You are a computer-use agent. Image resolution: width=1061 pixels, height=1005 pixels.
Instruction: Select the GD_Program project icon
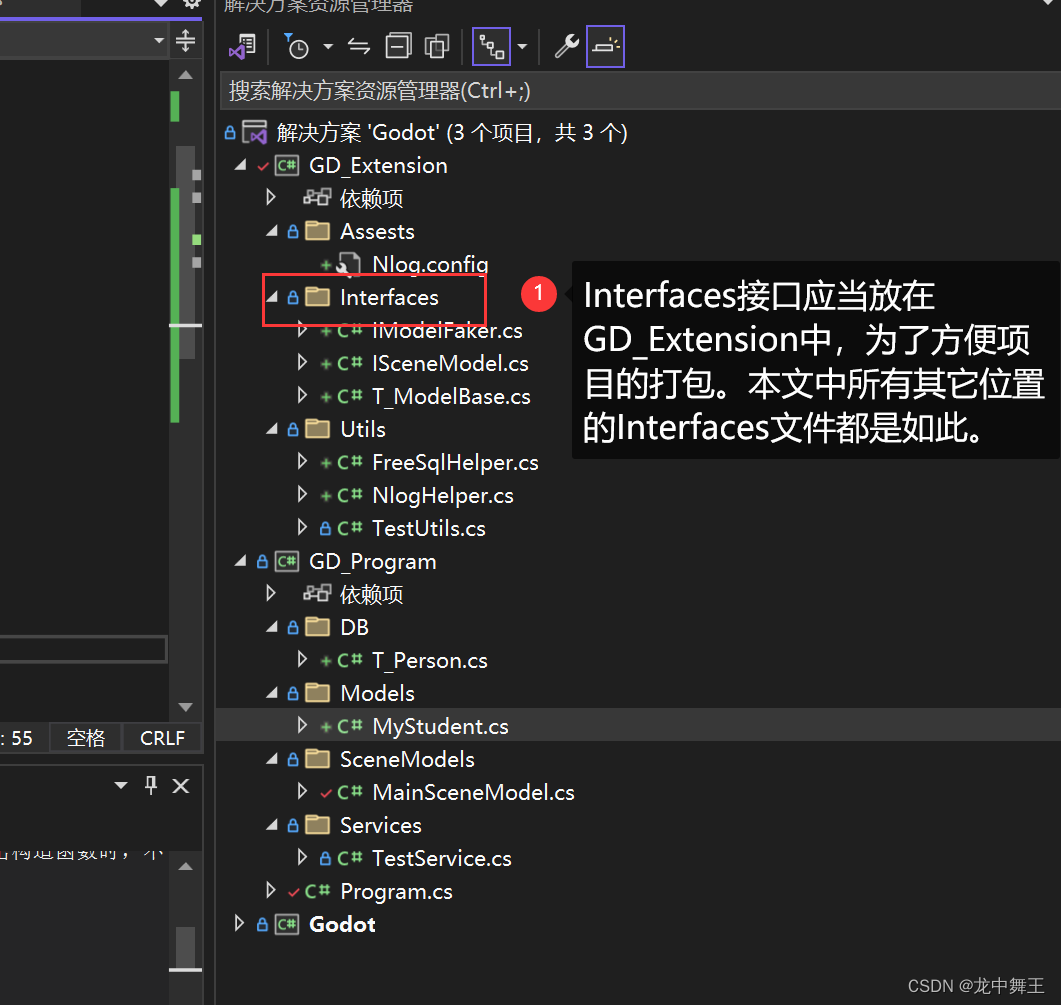pyautogui.click(x=287, y=562)
